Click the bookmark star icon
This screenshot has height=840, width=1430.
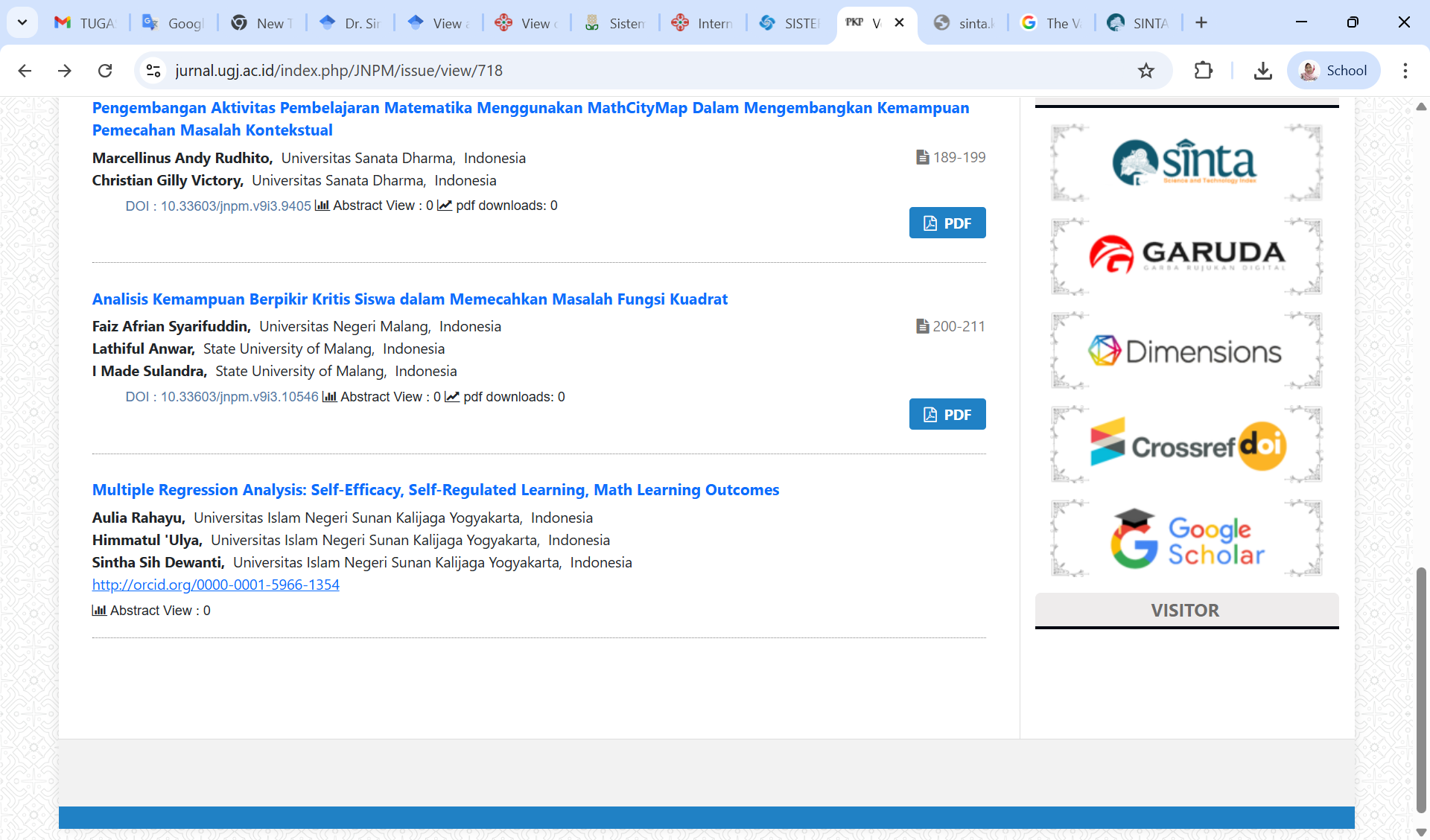click(x=1146, y=71)
